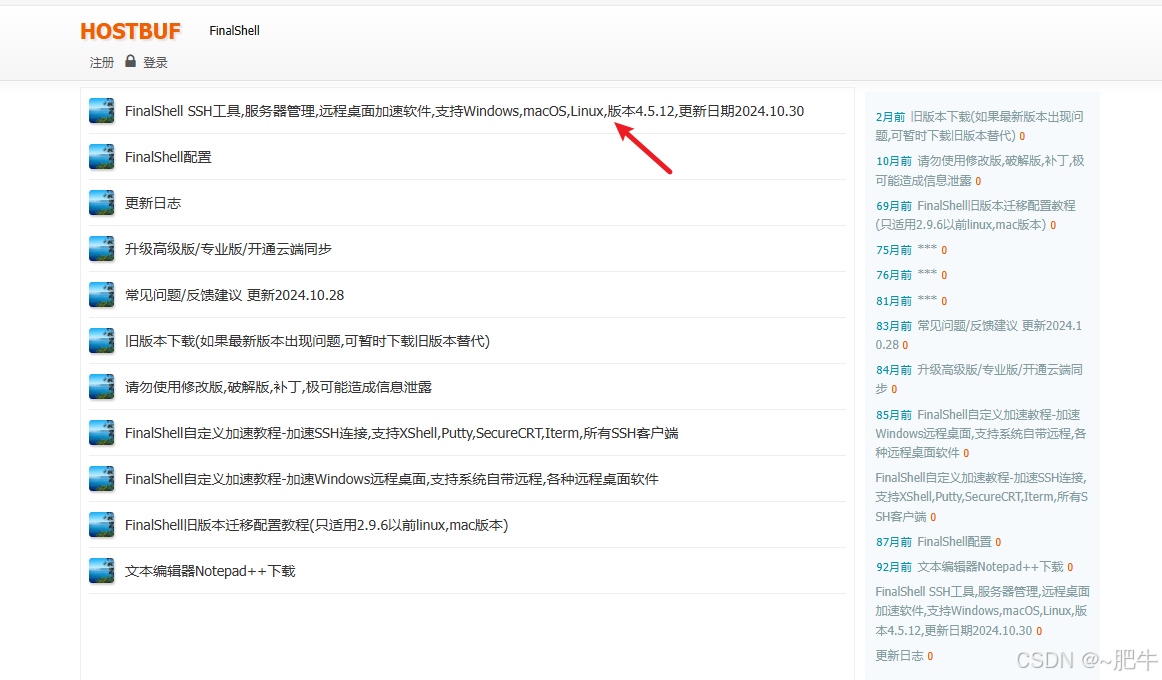Open 加速SSH连接 tutorial post in main list
Image resolution: width=1162 pixels, height=680 pixels.
click(x=401, y=433)
